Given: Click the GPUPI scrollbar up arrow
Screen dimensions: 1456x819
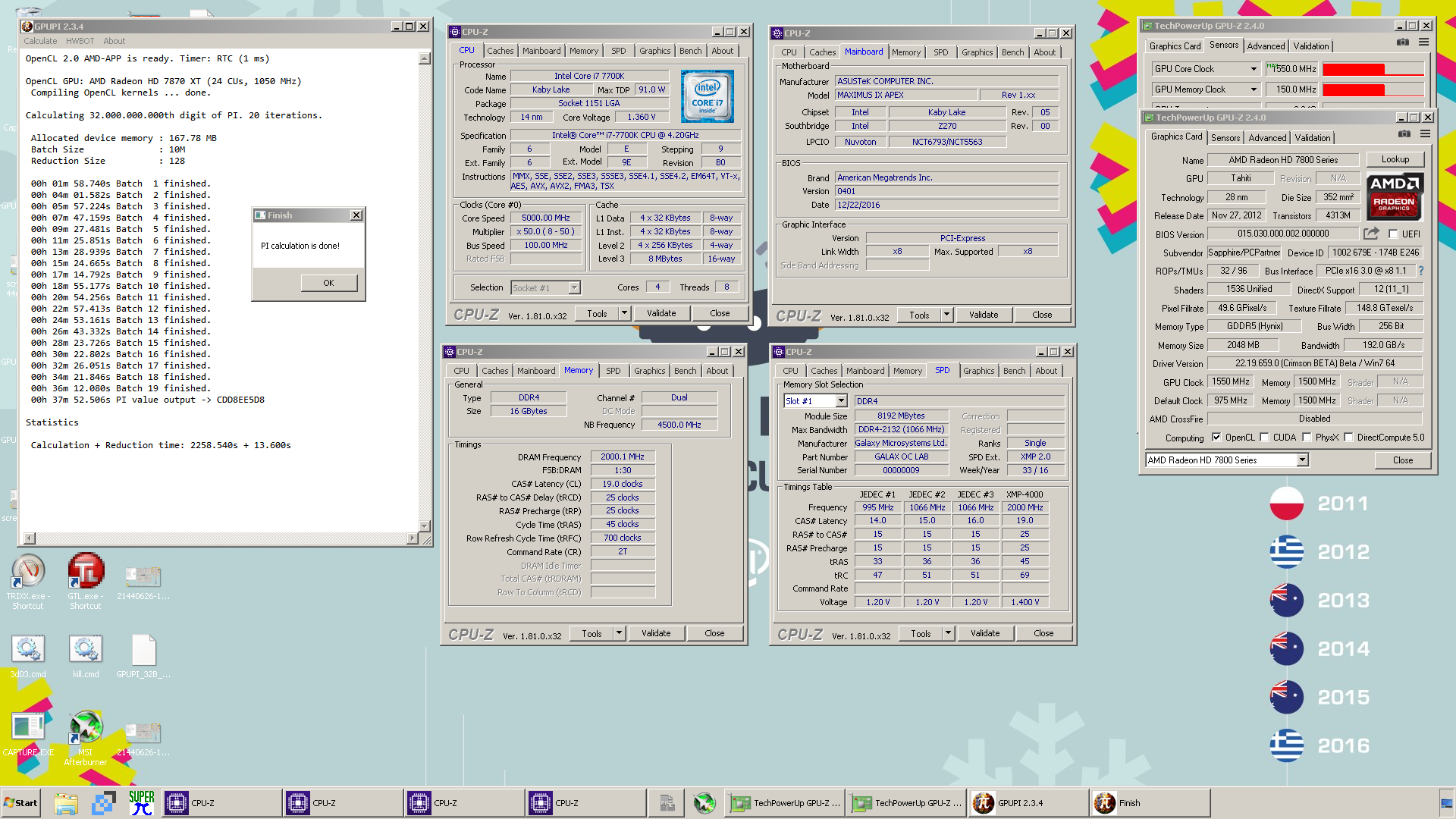Looking at the screenshot, I should click(x=425, y=58).
